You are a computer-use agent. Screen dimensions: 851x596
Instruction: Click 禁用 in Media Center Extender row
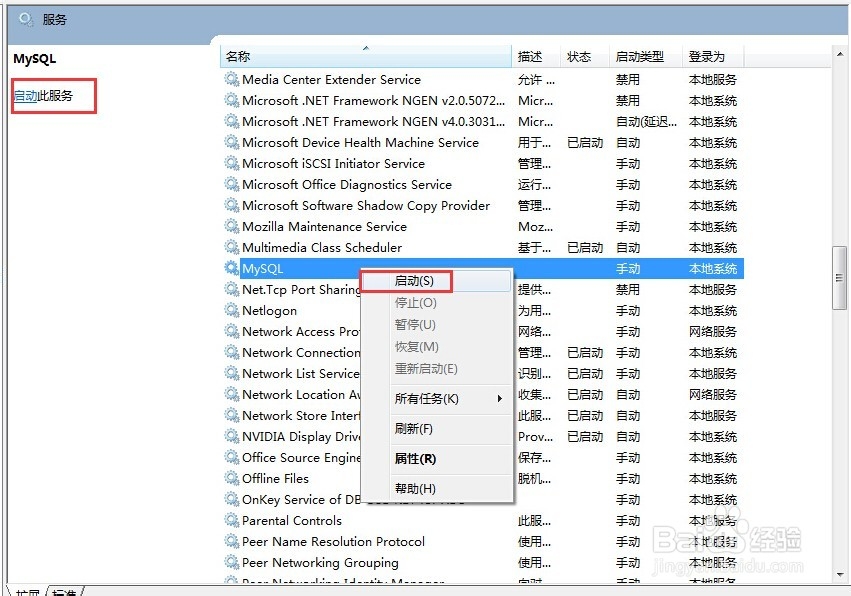point(628,80)
